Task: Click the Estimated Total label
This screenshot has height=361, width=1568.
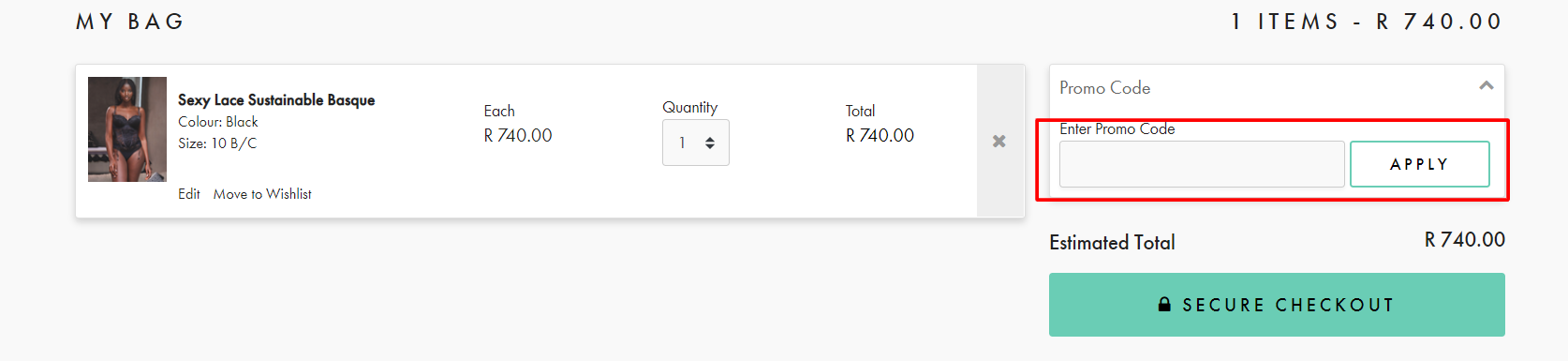Action: (x=1112, y=243)
